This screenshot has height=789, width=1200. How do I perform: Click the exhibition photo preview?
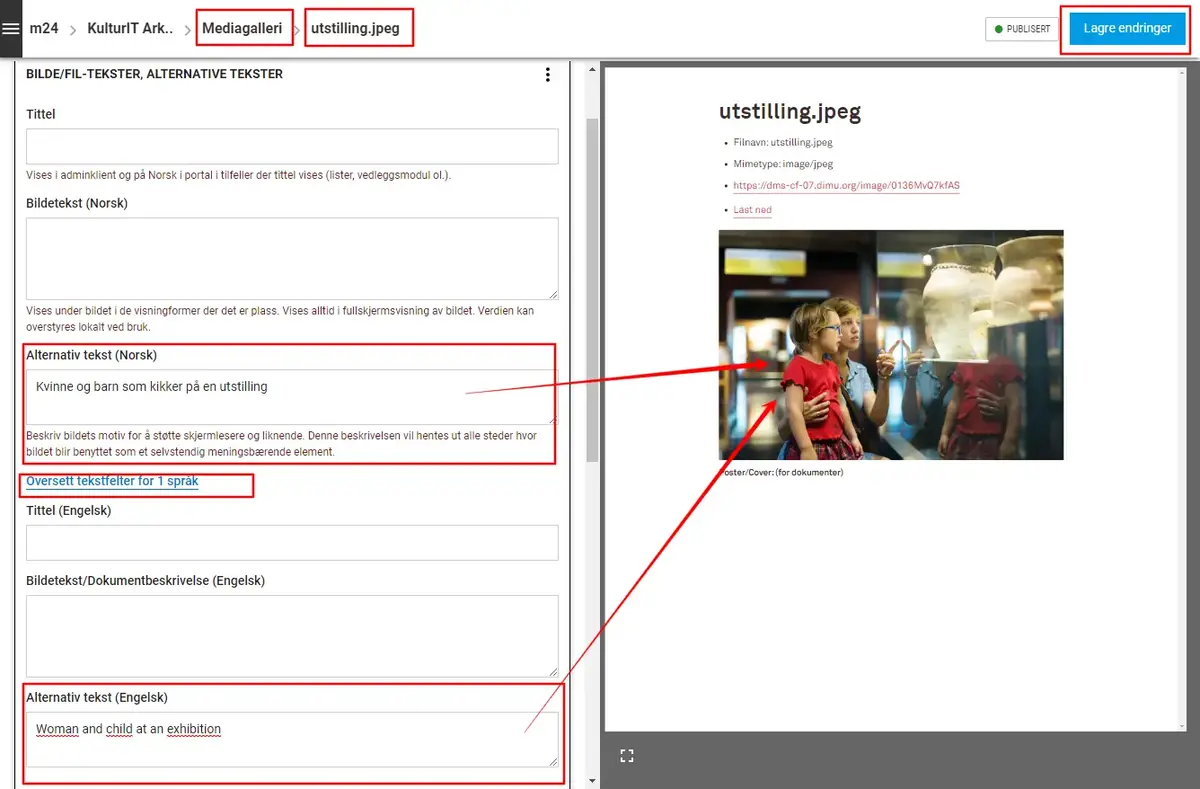(x=890, y=345)
